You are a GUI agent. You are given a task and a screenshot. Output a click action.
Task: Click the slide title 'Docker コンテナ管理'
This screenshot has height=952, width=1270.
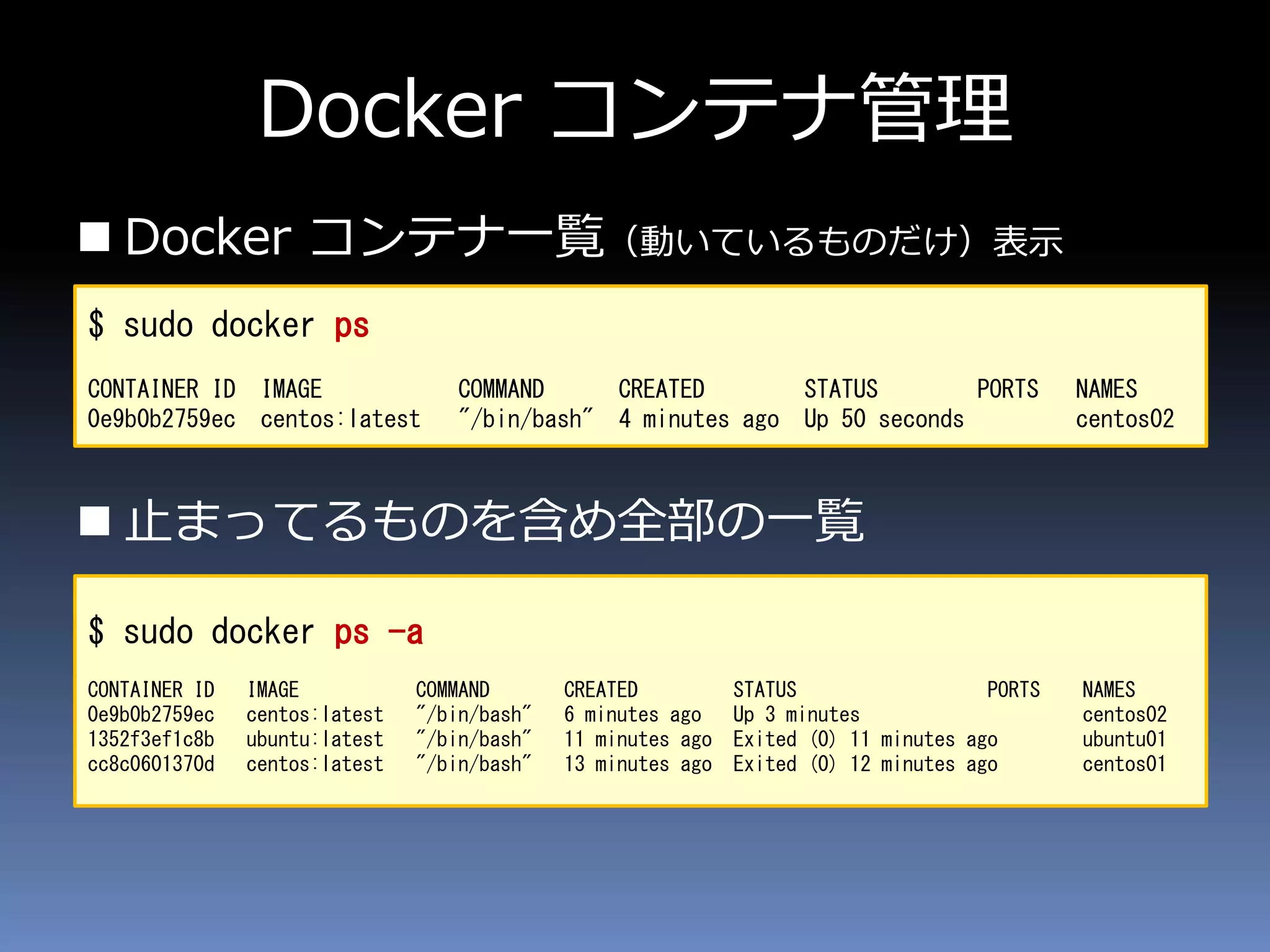pyautogui.click(x=635, y=108)
